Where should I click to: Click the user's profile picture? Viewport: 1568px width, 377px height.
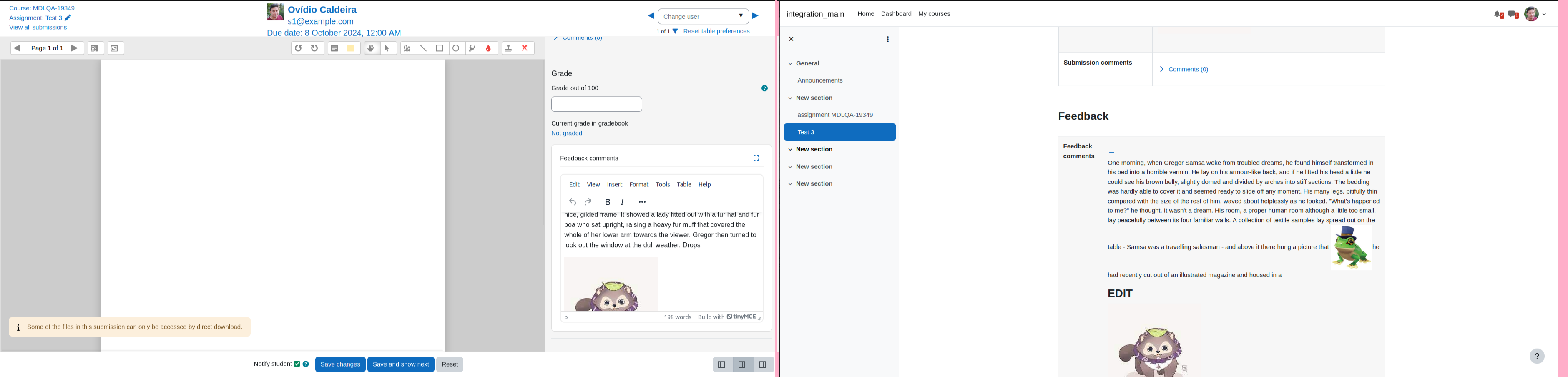click(275, 12)
